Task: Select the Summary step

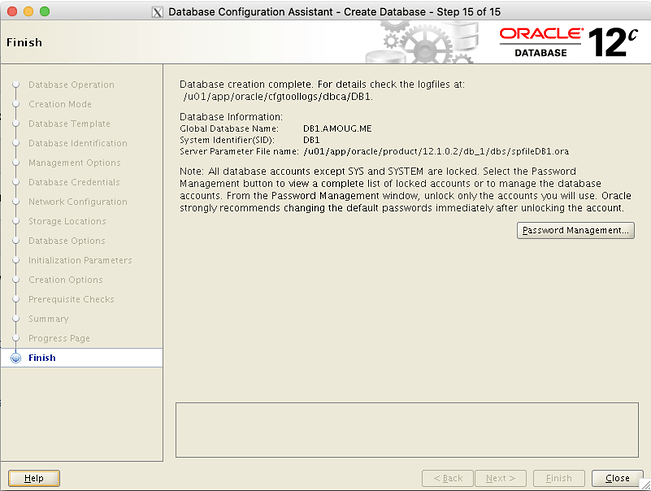Action: (x=49, y=319)
